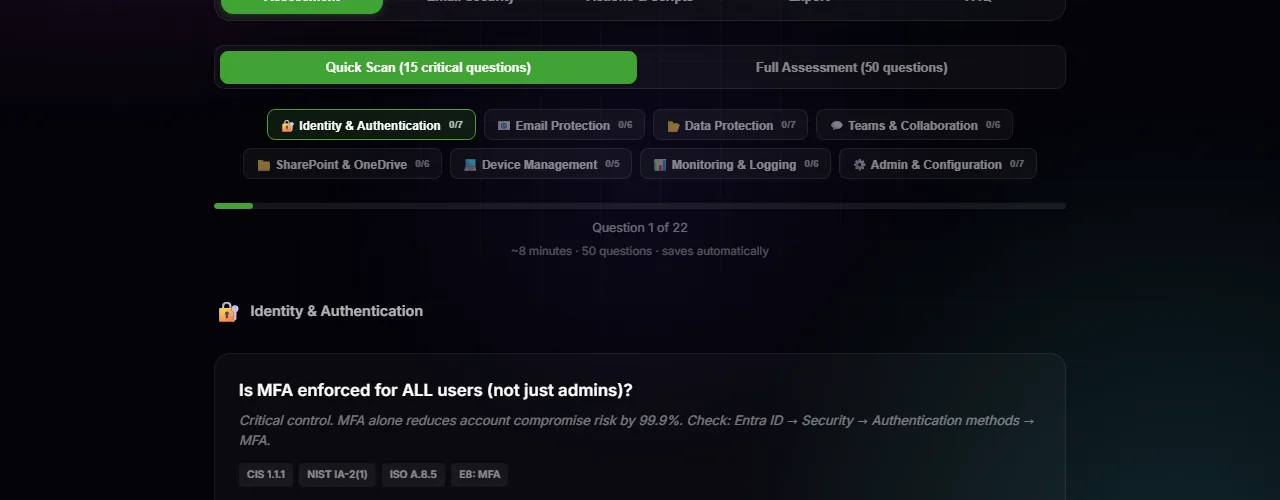Image resolution: width=1280 pixels, height=500 pixels.
Task: Select the Identity & Authentication lock icon chip
Action: [x=288, y=126]
